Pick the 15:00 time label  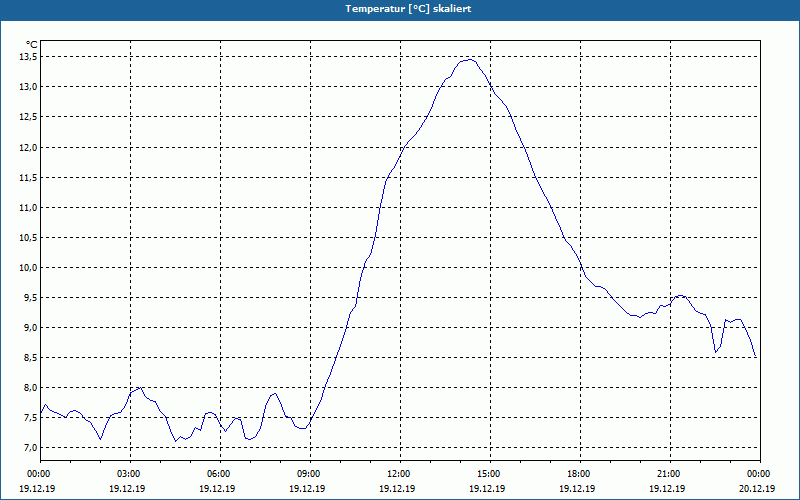click(x=490, y=474)
